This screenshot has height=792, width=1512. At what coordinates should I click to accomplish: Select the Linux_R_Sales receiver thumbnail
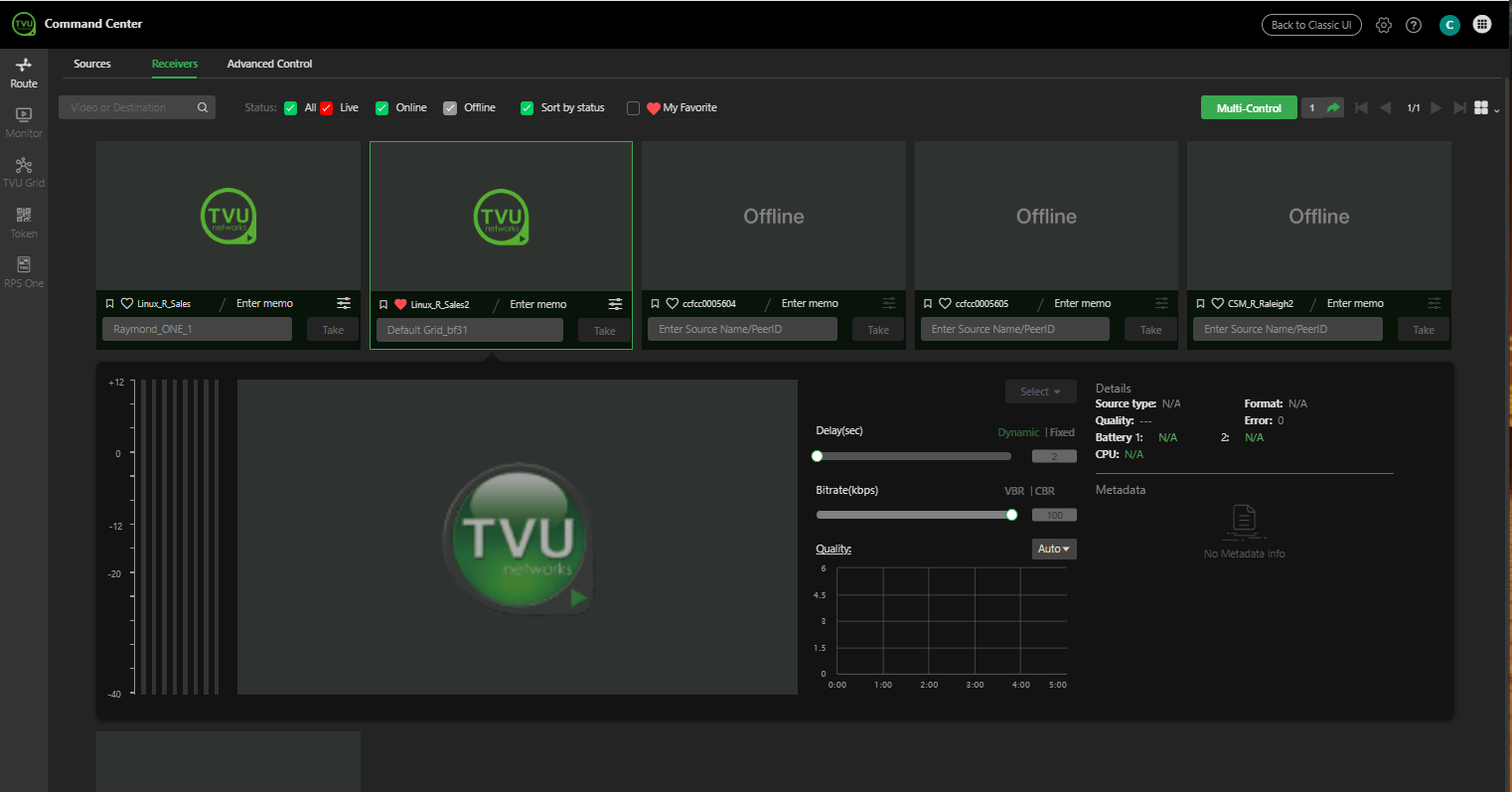click(228, 216)
